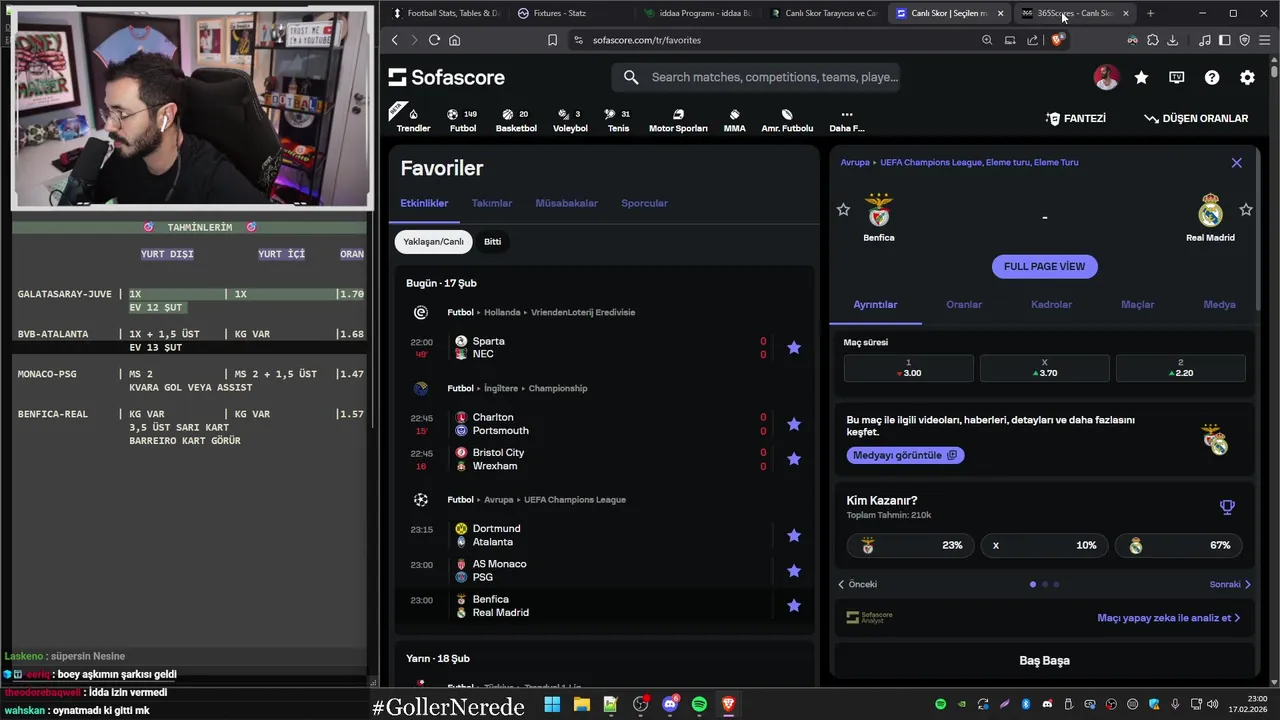The height and width of the screenshot is (720, 1280).
Task: Open favorites star in Sofascore header
Action: [1141, 77]
